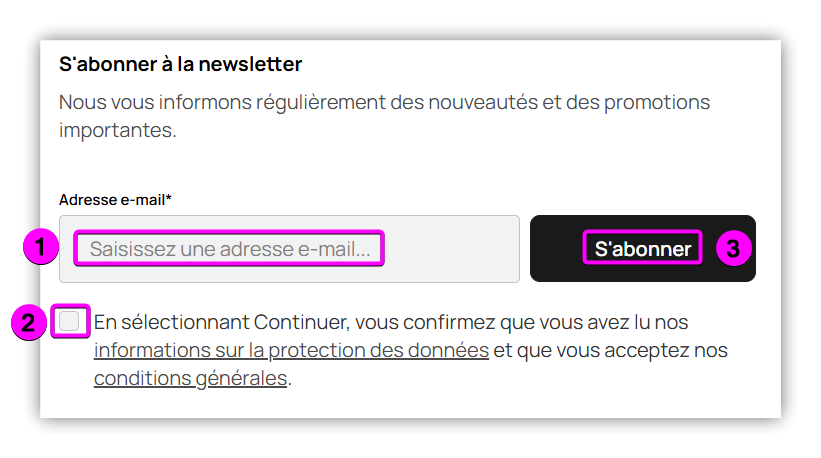
Task: Focus the 'Saisissez une adresse e-mail' field
Action: pyautogui.click(x=230, y=249)
